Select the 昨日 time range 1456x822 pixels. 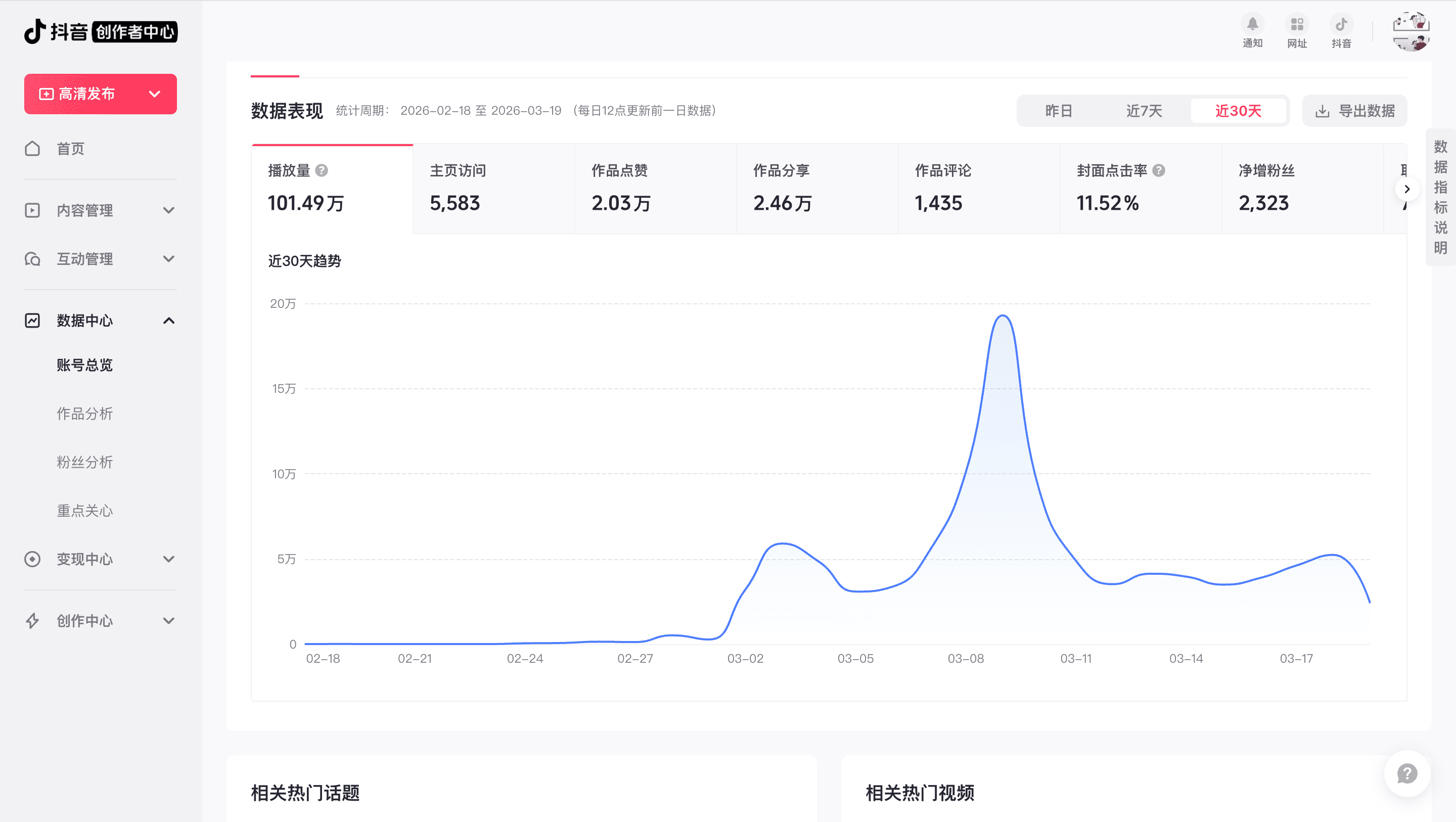click(1058, 111)
